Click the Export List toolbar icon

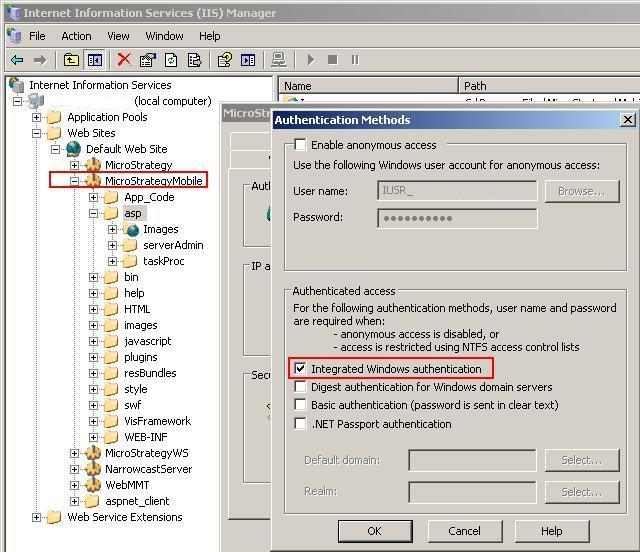(195, 60)
